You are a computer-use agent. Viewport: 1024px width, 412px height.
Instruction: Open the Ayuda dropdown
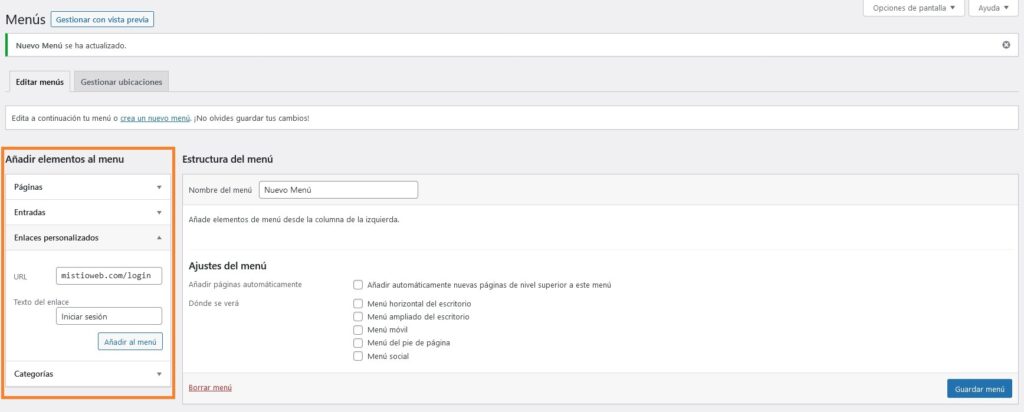click(x=993, y=8)
